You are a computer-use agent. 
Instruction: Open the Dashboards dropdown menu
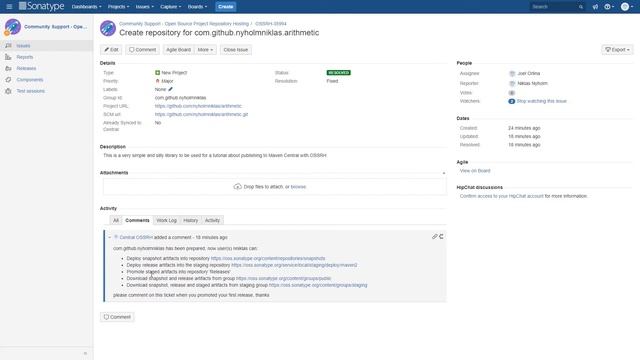click(87, 7)
